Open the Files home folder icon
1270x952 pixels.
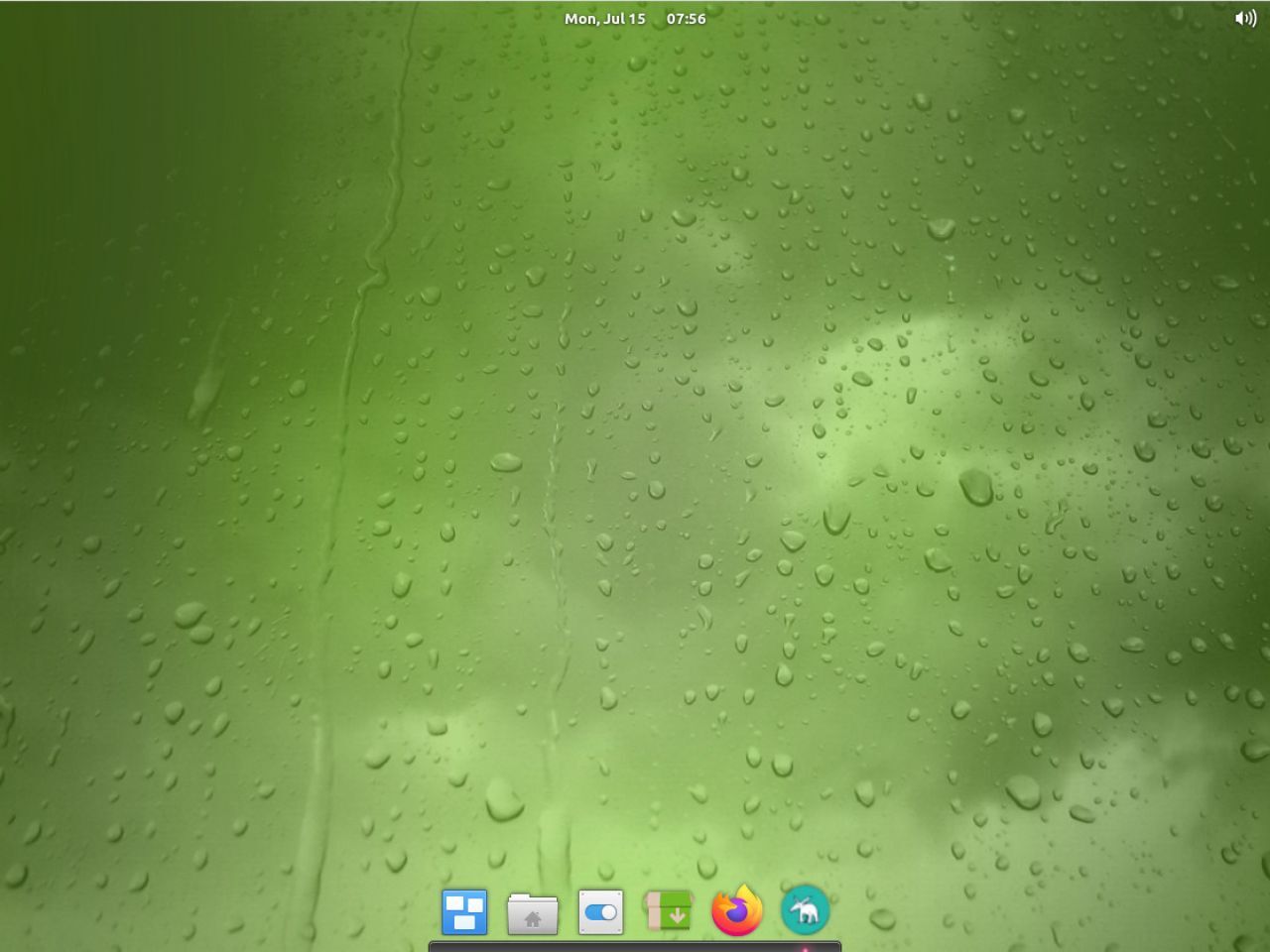coord(533,912)
